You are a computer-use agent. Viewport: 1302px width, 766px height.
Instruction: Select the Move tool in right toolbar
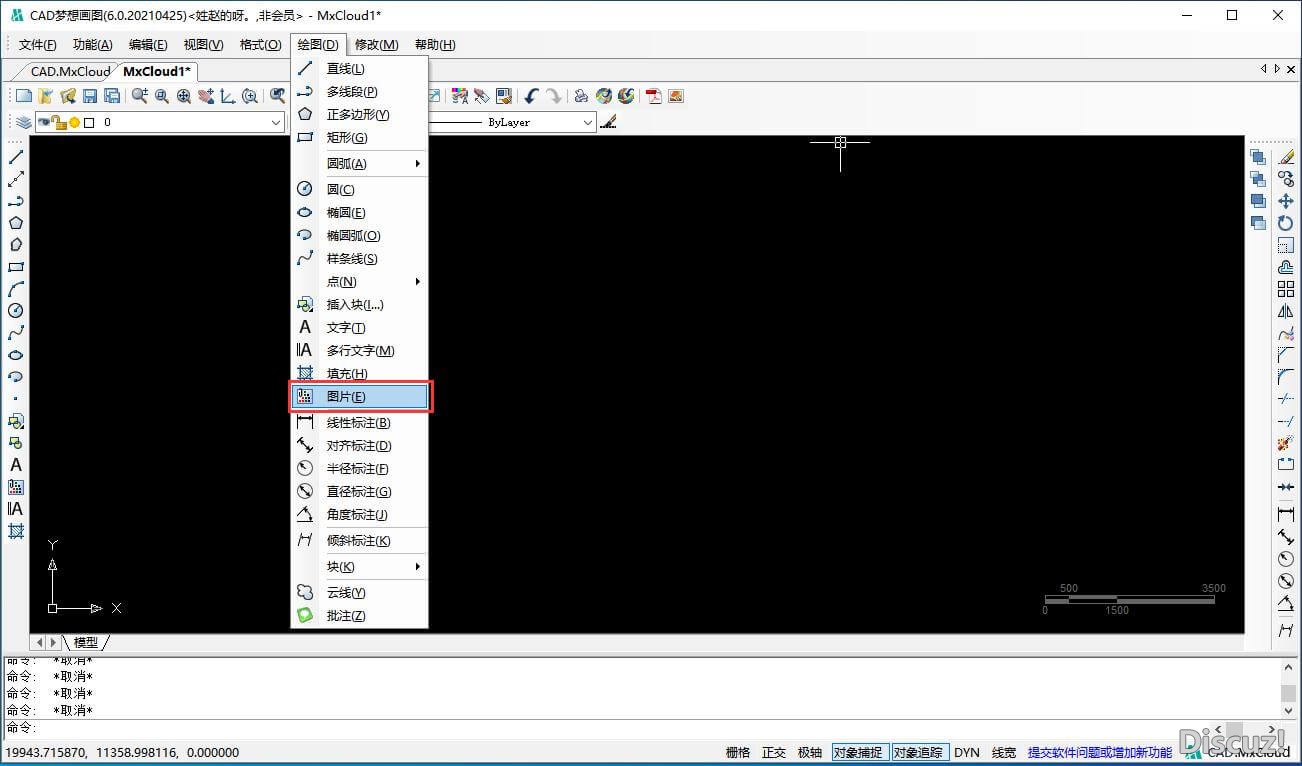point(1286,201)
